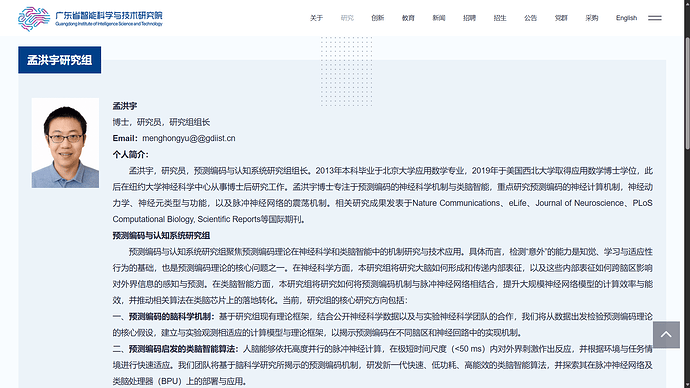Click the 预测编码启发的类脑智能算法 bold text
This screenshot has width=690, height=388.
click(x=181, y=349)
